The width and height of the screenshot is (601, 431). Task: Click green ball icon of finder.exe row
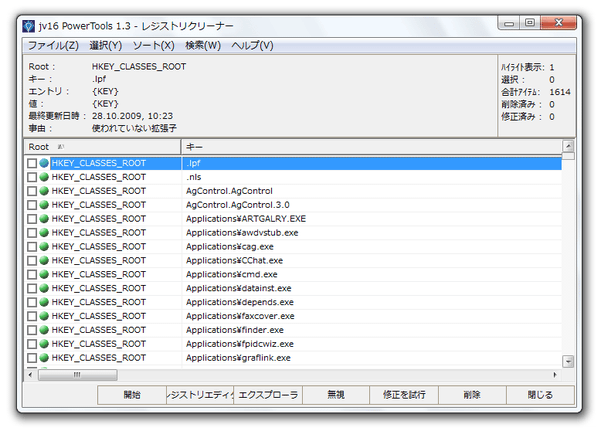pyautogui.click(x=44, y=330)
